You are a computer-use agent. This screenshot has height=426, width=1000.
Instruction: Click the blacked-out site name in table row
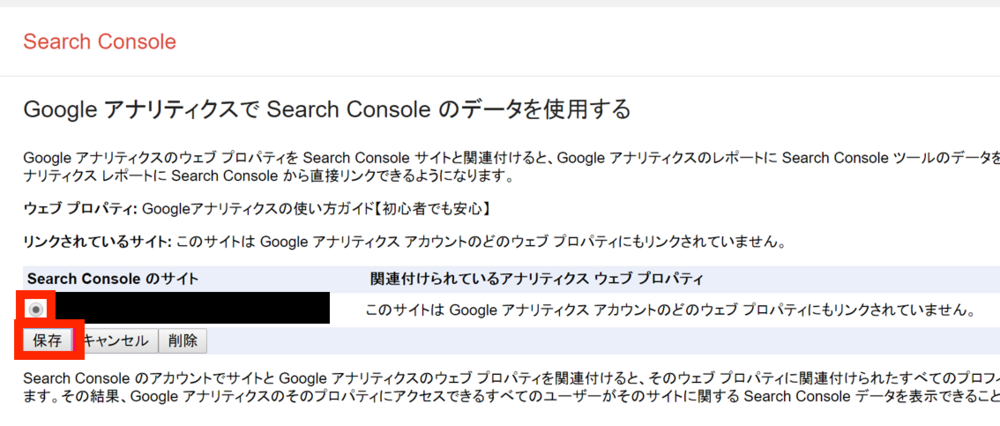(192, 308)
